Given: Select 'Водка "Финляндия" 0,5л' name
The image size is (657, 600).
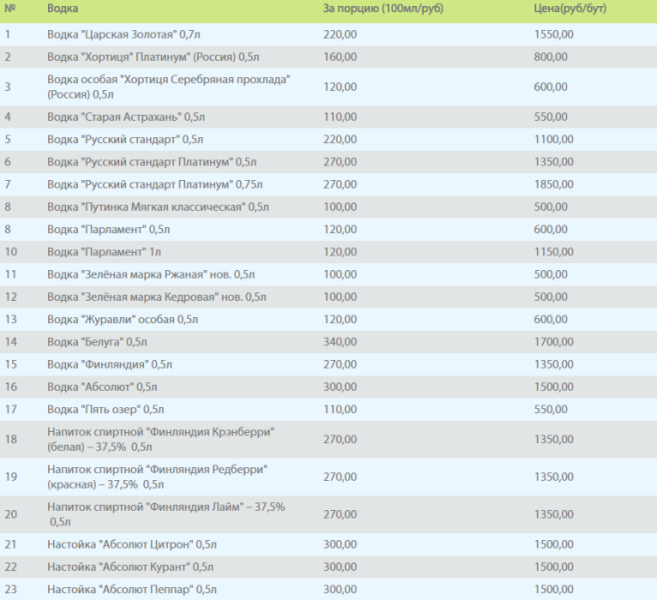Looking at the screenshot, I should tap(109, 365).
